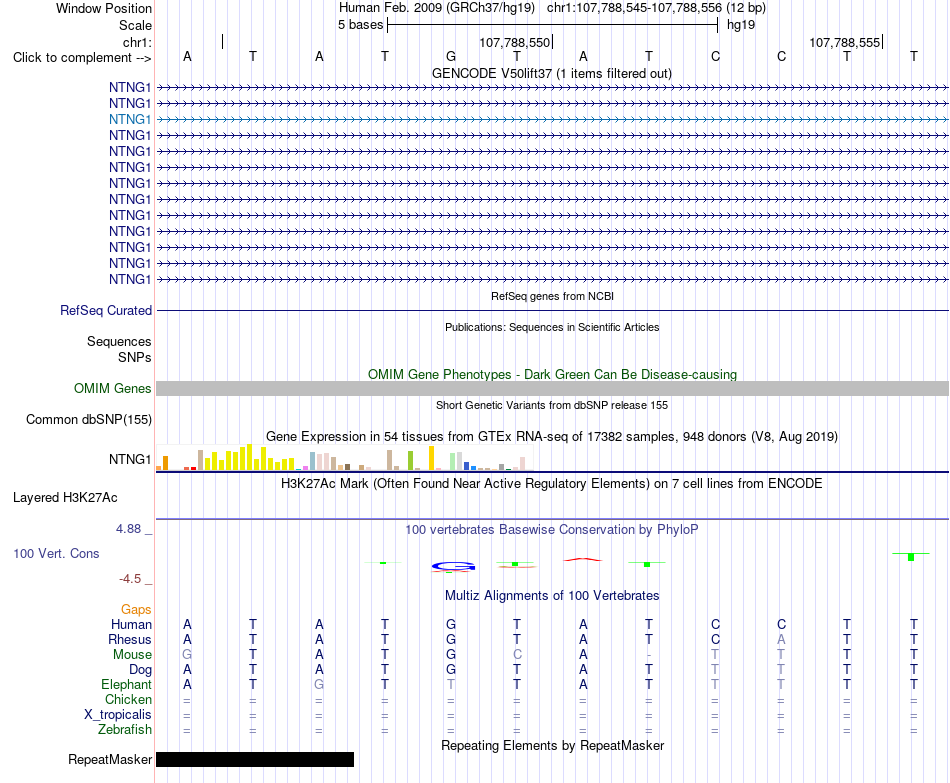Image resolution: width=950 pixels, height=783 pixels.
Task: Click the faded A base in the Rhesus row
Action: [781, 639]
